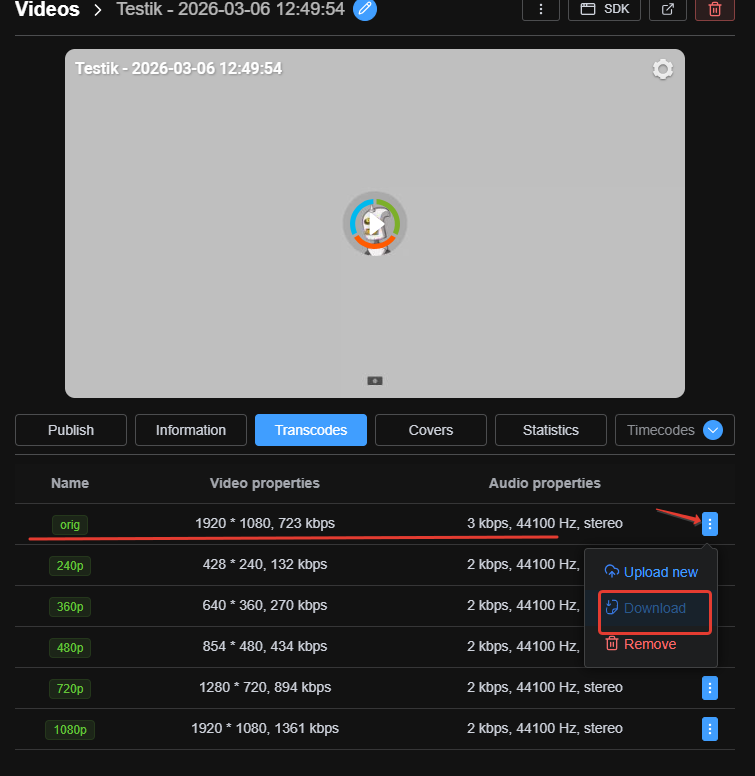
Task: Click the Audio properties column header
Action: pyautogui.click(x=545, y=483)
